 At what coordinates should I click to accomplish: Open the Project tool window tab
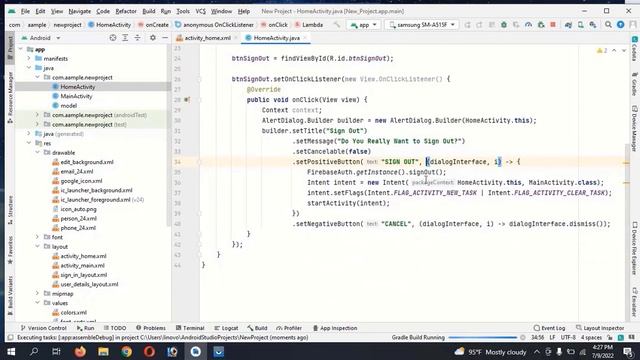click(x=10, y=49)
